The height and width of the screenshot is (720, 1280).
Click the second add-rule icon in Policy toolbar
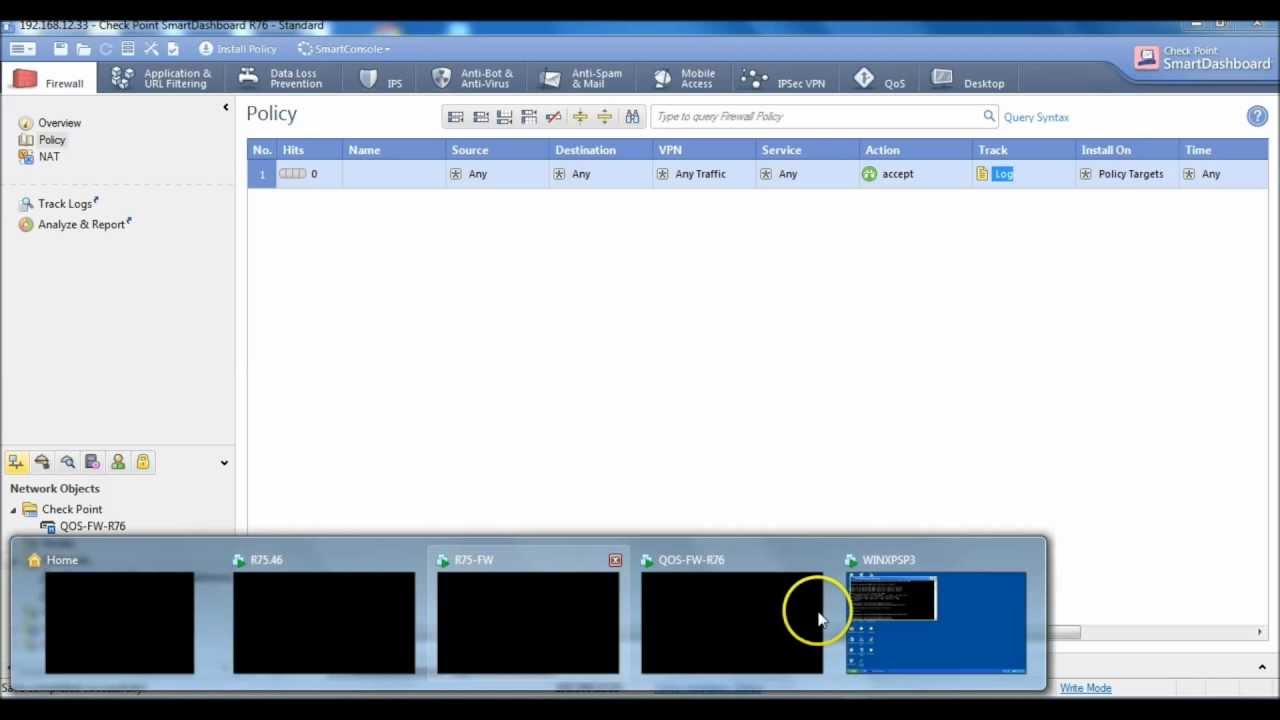[x=480, y=117]
